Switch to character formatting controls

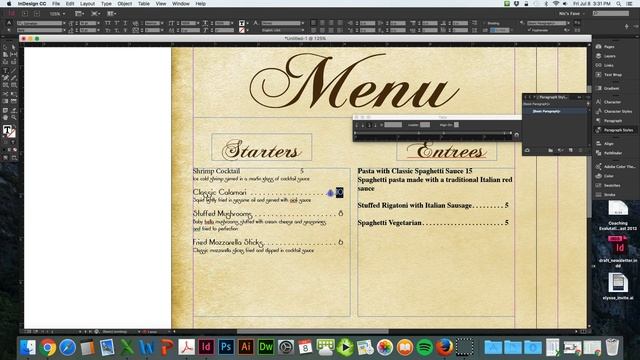pyautogui.click(x=9, y=23)
